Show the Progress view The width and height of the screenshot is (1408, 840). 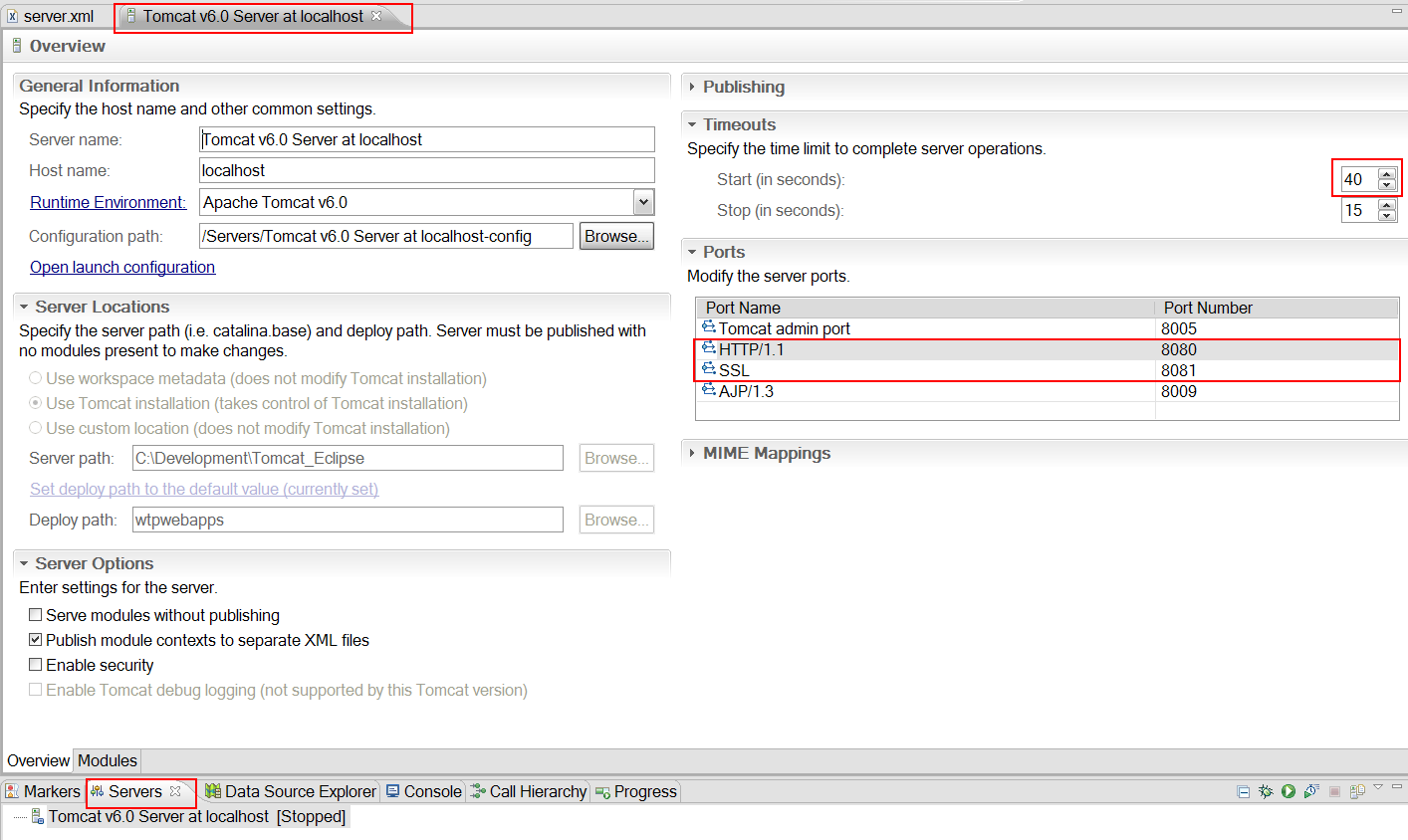(x=635, y=791)
